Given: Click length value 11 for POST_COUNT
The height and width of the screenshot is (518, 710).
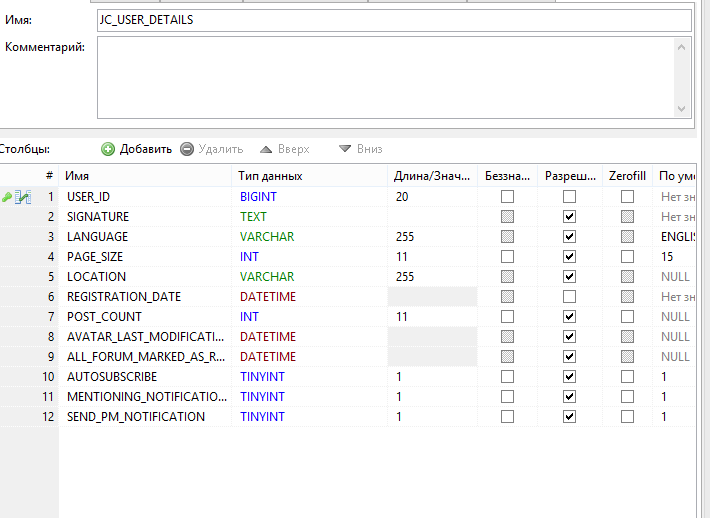Looking at the screenshot, I should 402,317.
